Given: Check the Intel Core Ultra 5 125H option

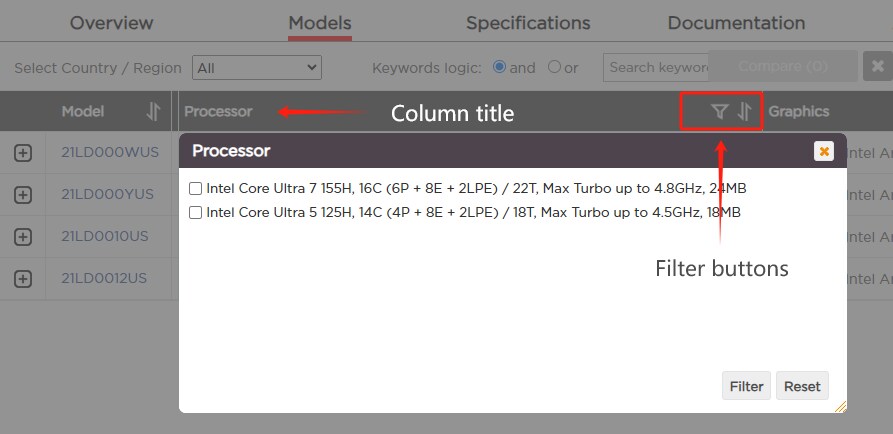Looking at the screenshot, I should pyautogui.click(x=196, y=212).
